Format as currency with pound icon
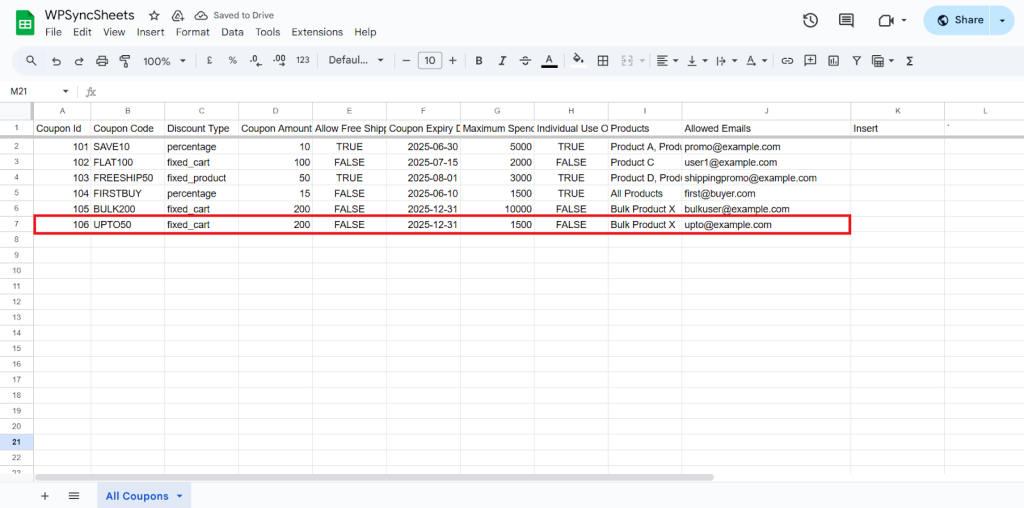Image resolution: width=1024 pixels, height=508 pixels. pos(210,61)
